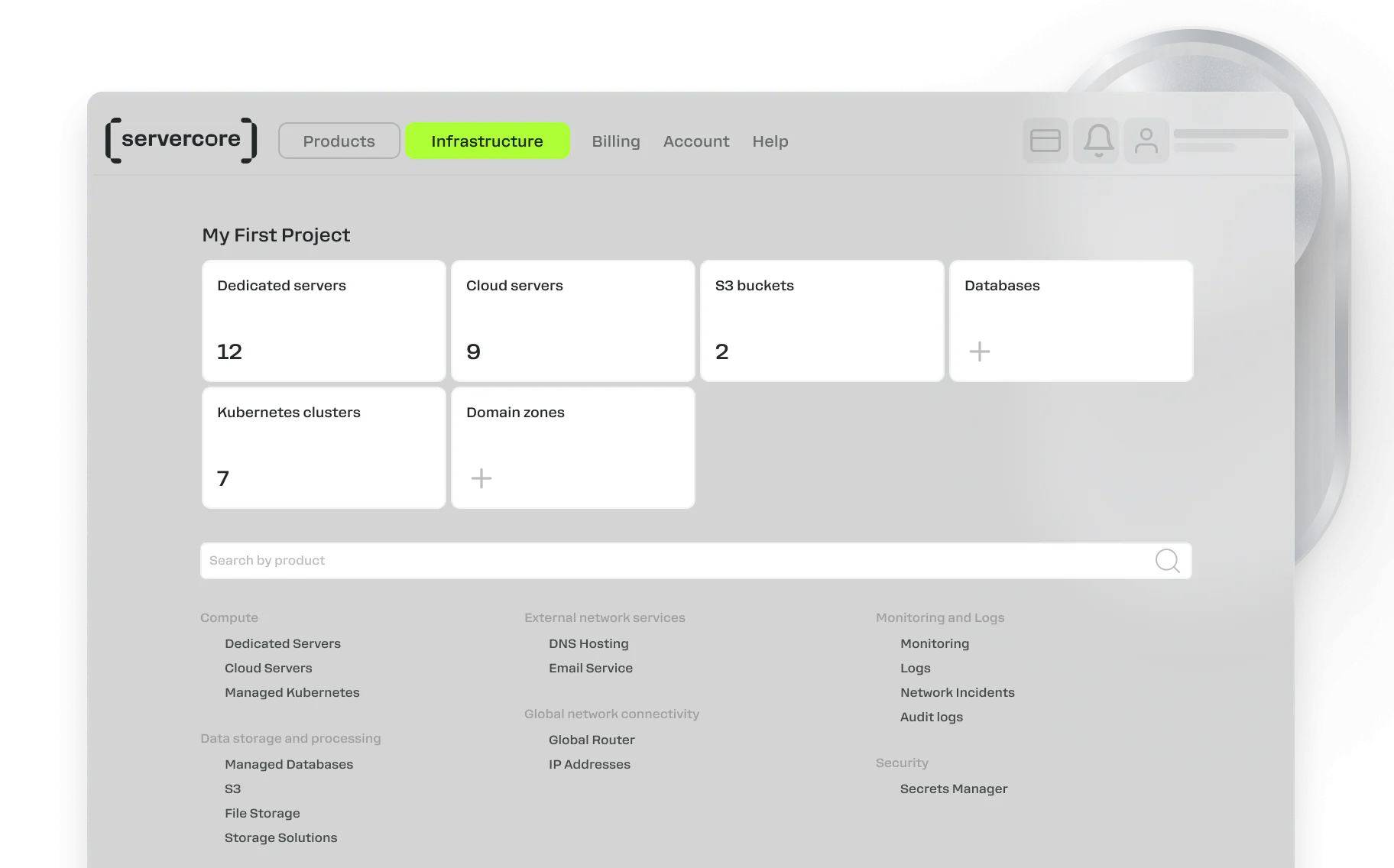
Task: Click the External network services label
Action: click(605, 617)
